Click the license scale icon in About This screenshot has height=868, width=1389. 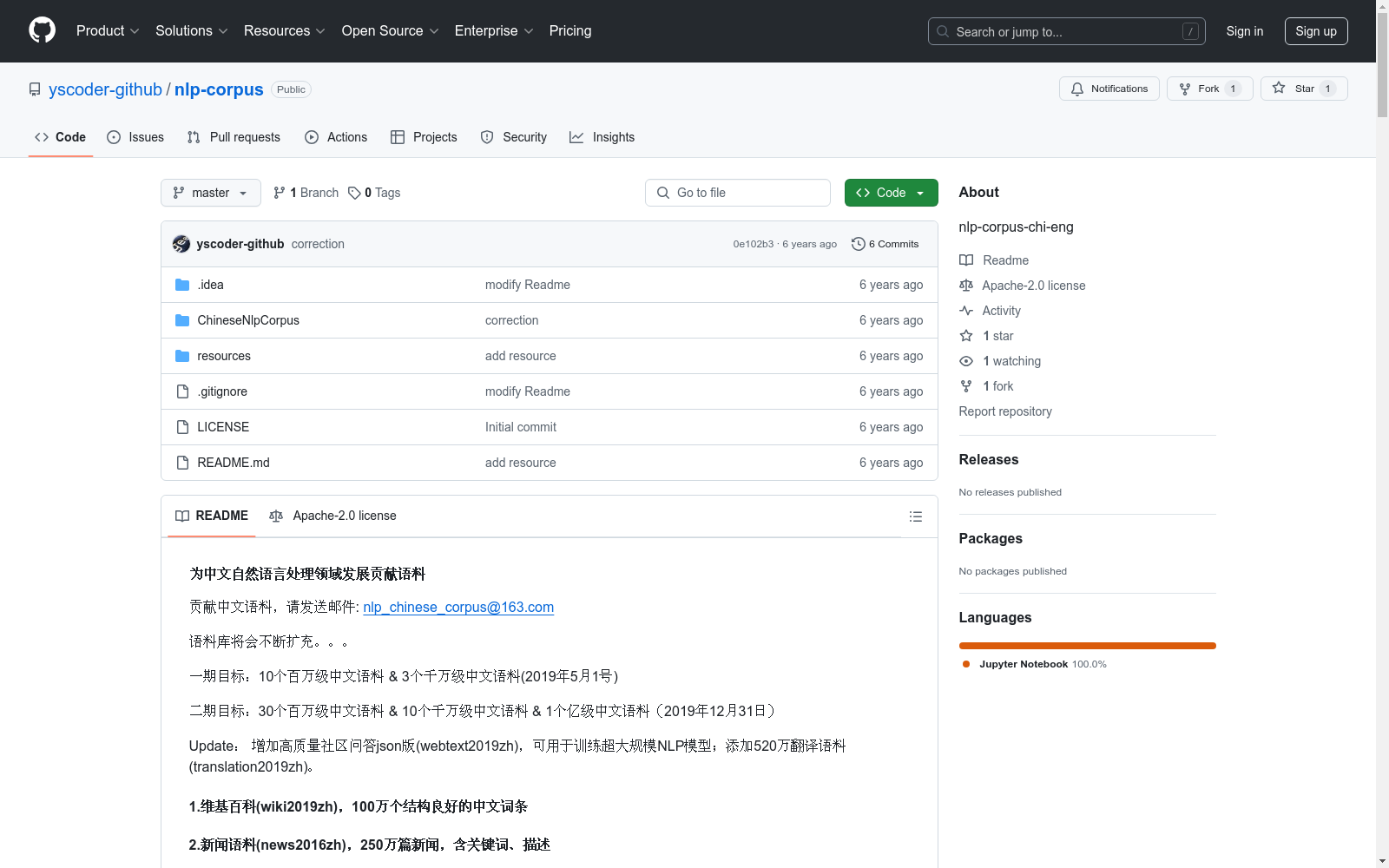(966, 286)
